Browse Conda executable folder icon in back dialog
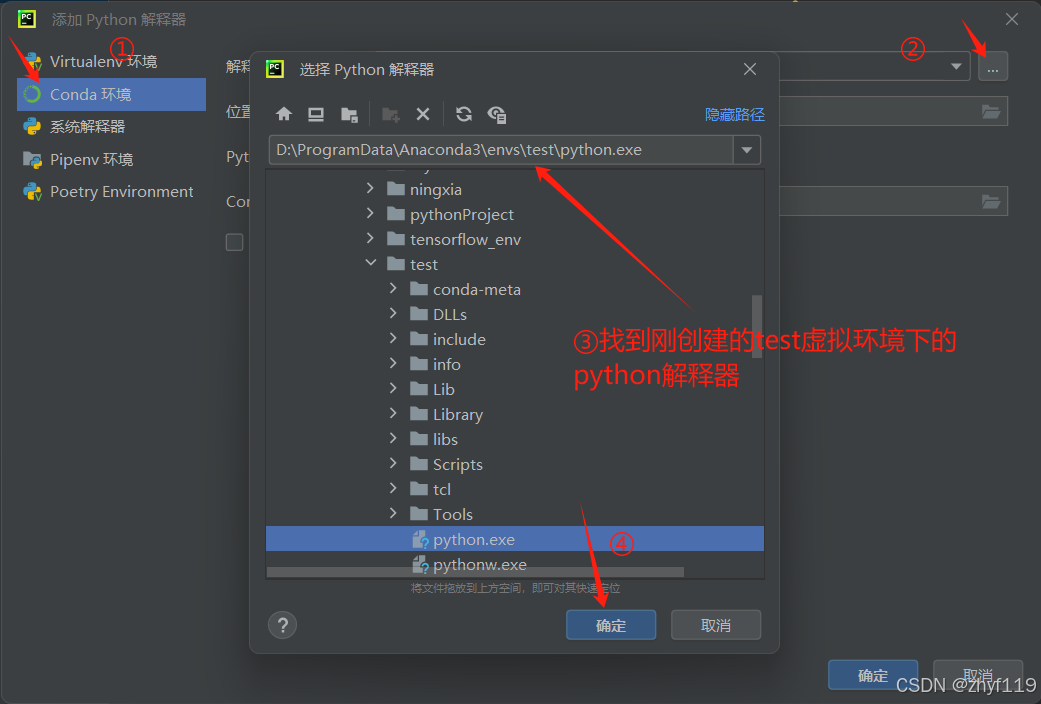 (x=991, y=201)
